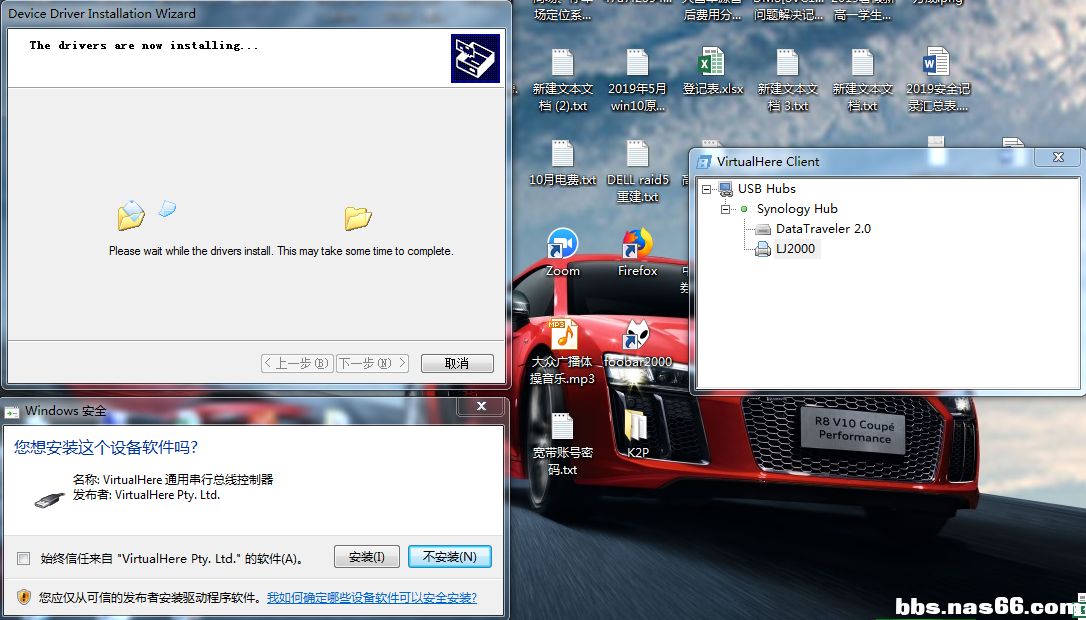Viewport: 1086px width, 620px height.
Task: Select LJ2000 printer device
Action: [796, 249]
